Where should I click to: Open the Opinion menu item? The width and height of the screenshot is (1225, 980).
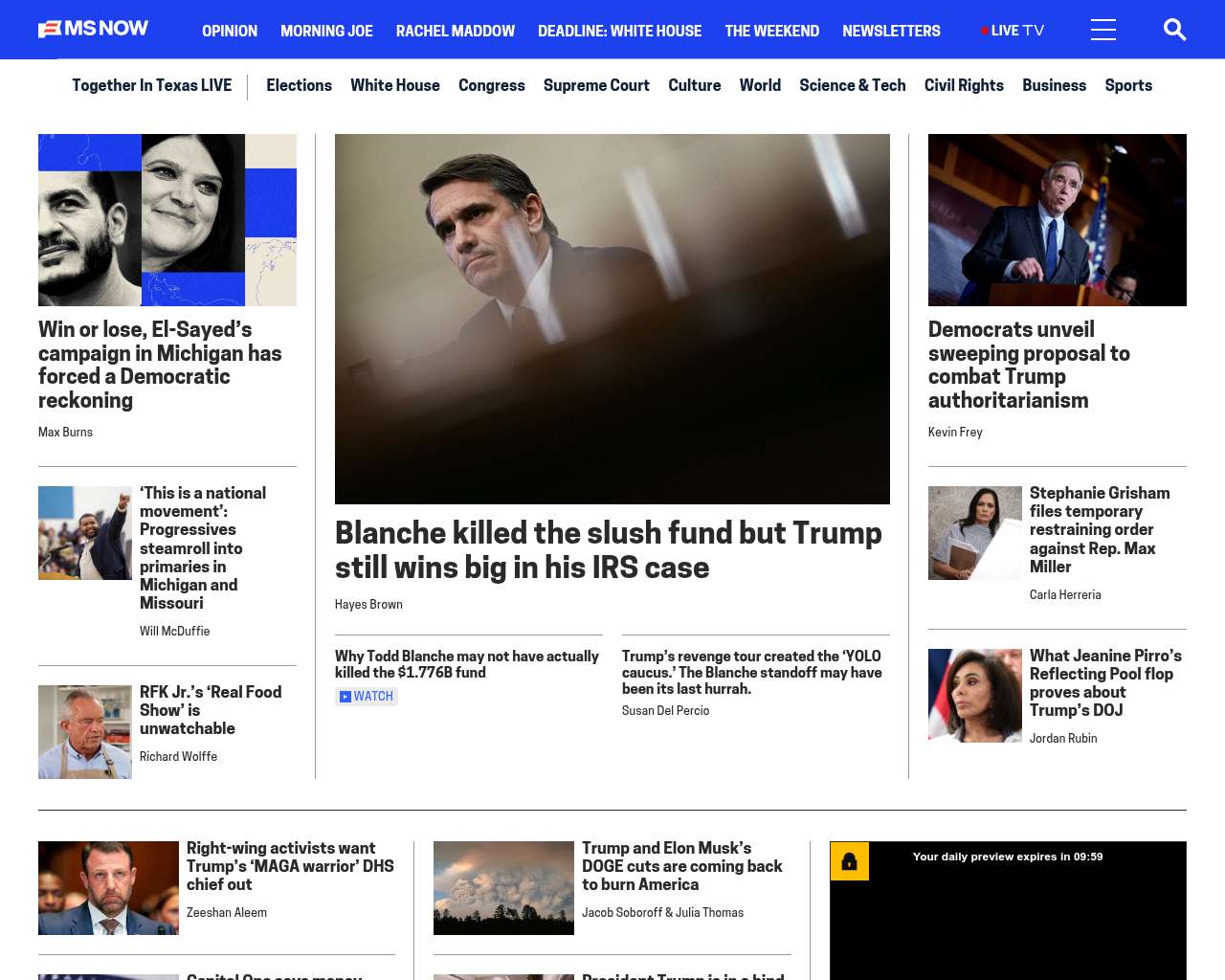(x=230, y=31)
